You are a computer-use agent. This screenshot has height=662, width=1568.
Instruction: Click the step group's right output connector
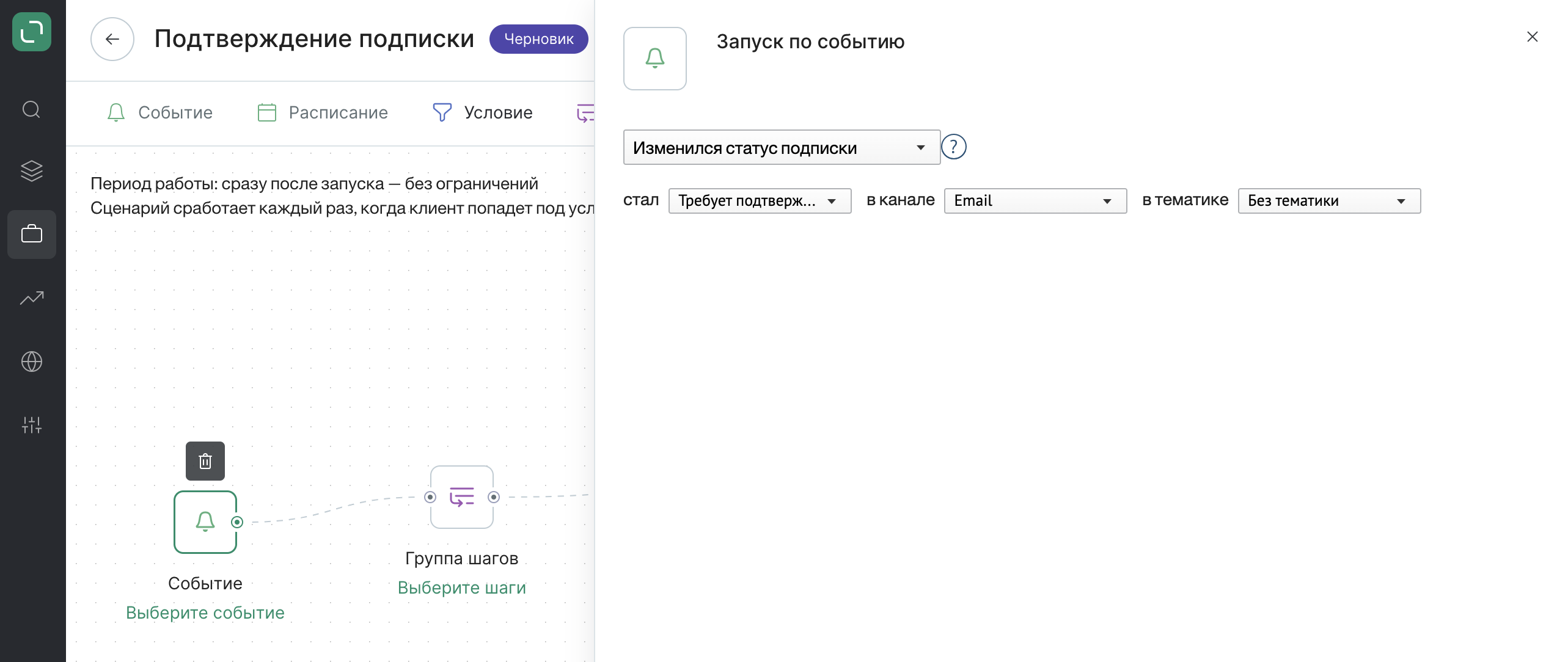coord(494,497)
